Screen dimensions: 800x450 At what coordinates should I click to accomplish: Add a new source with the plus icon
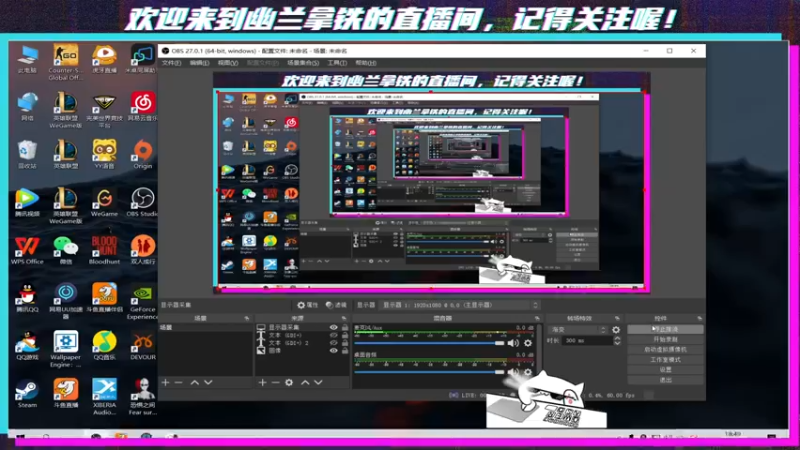click(262, 382)
